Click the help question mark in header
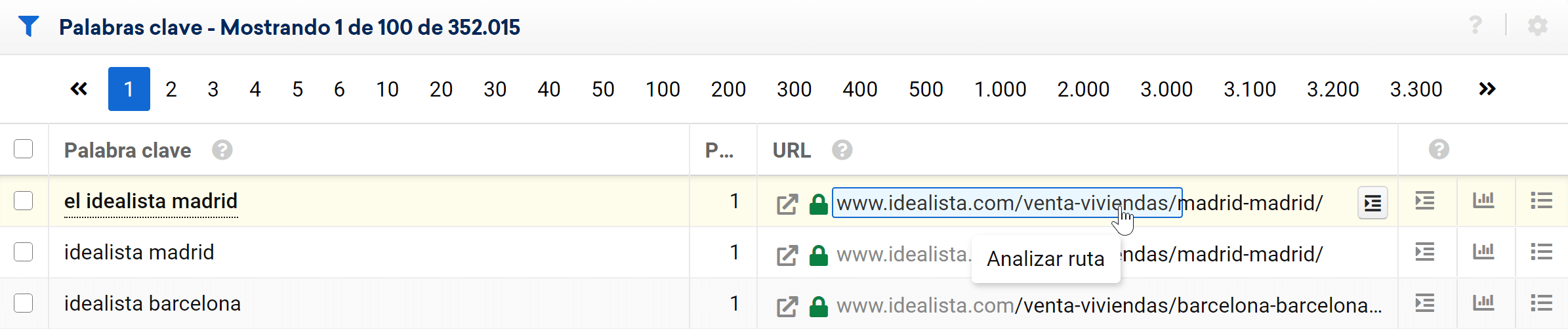This screenshot has height=329, width=1568. [1475, 26]
